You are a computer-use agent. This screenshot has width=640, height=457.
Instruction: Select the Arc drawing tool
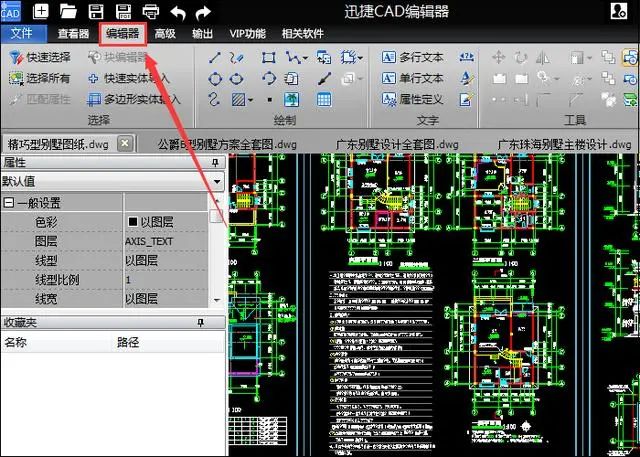coord(268,78)
